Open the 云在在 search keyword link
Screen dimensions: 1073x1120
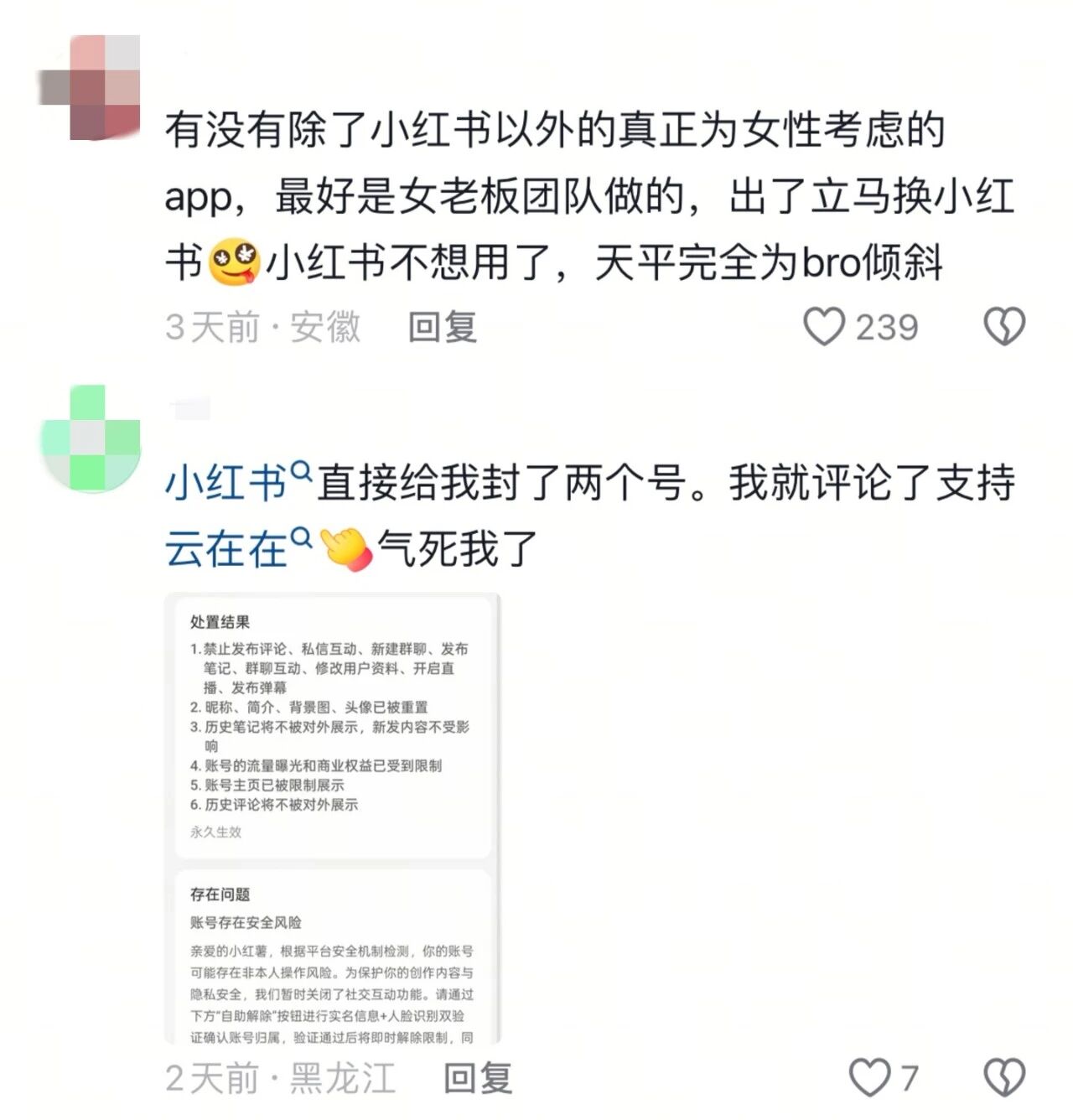[226, 550]
